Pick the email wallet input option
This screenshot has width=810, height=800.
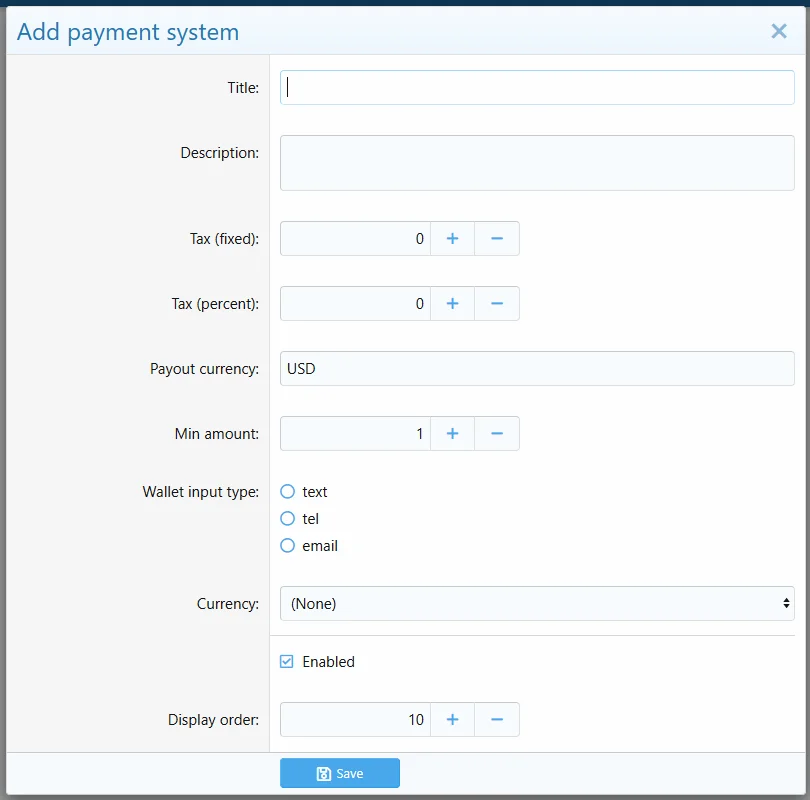coord(288,546)
